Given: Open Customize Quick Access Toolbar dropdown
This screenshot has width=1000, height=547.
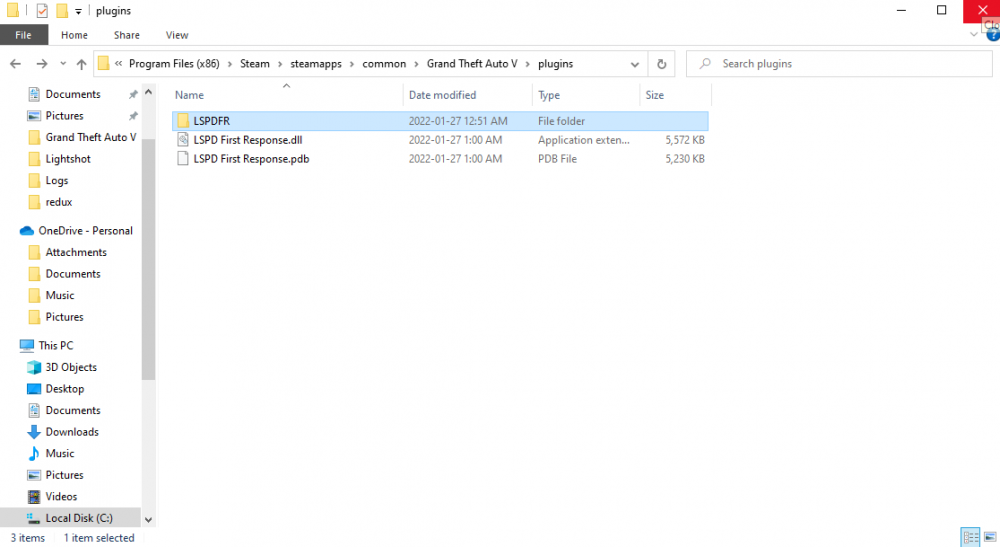Looking at the screenshot, I should (x=78, y=11).
